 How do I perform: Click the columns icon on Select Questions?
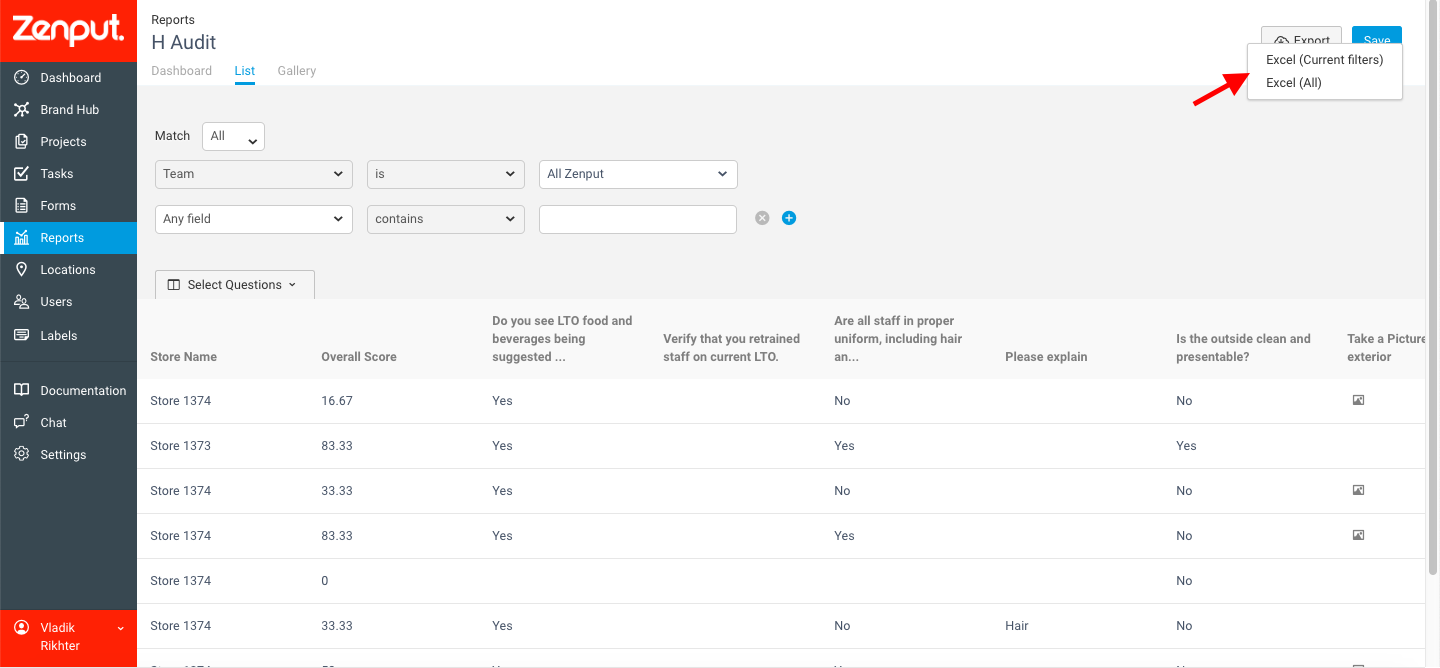[x=174, y=285]
